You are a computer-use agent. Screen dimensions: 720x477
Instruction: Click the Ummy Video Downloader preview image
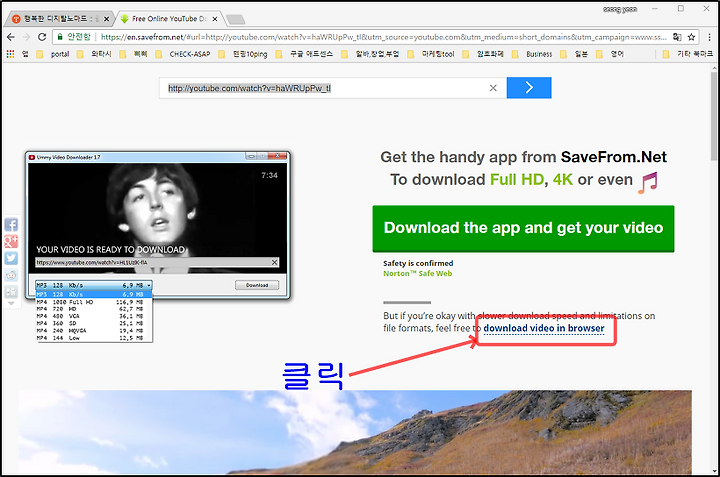pos(158,225)
